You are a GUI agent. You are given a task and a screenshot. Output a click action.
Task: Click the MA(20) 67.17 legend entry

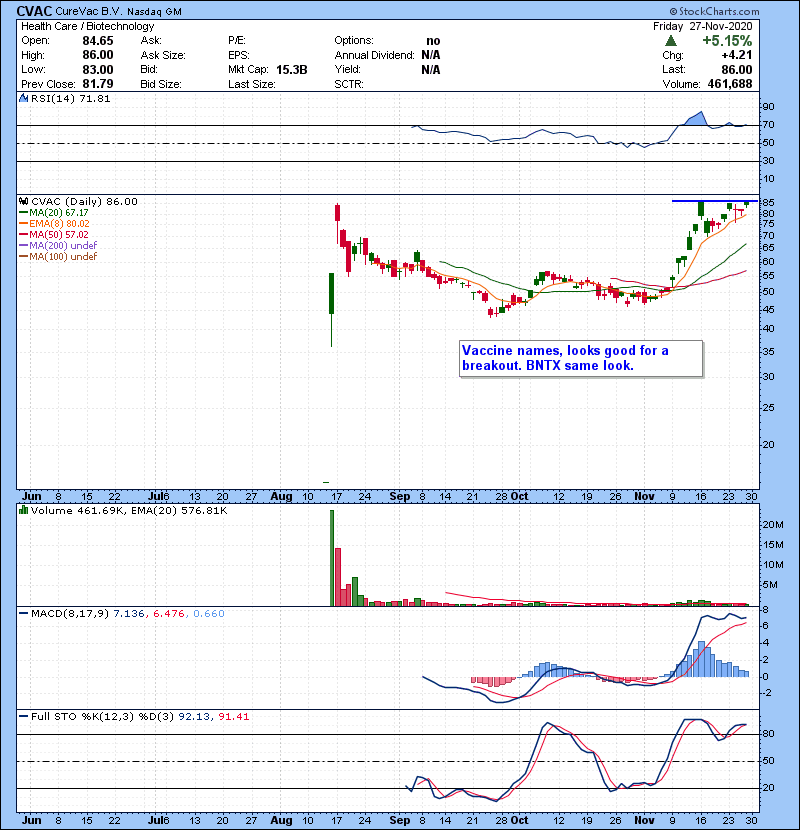click(54, 213)
